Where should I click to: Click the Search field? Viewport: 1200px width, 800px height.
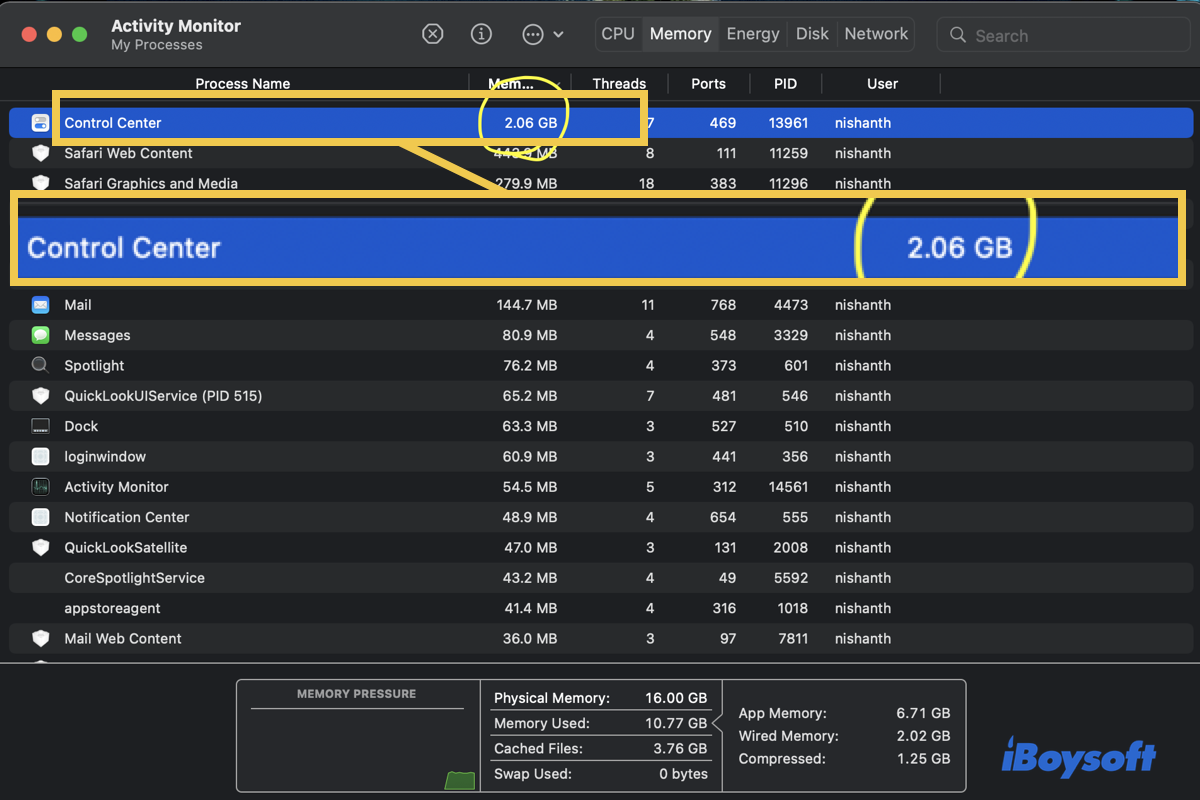click(1063, 35)
